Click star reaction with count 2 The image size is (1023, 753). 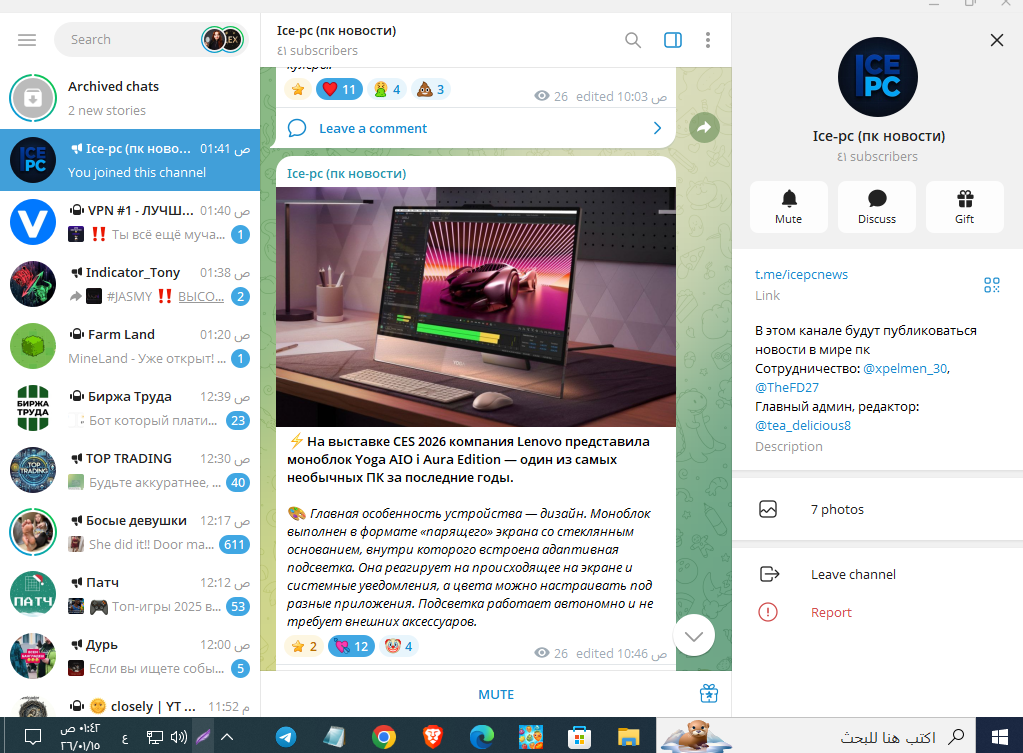[x=305, y=646]
